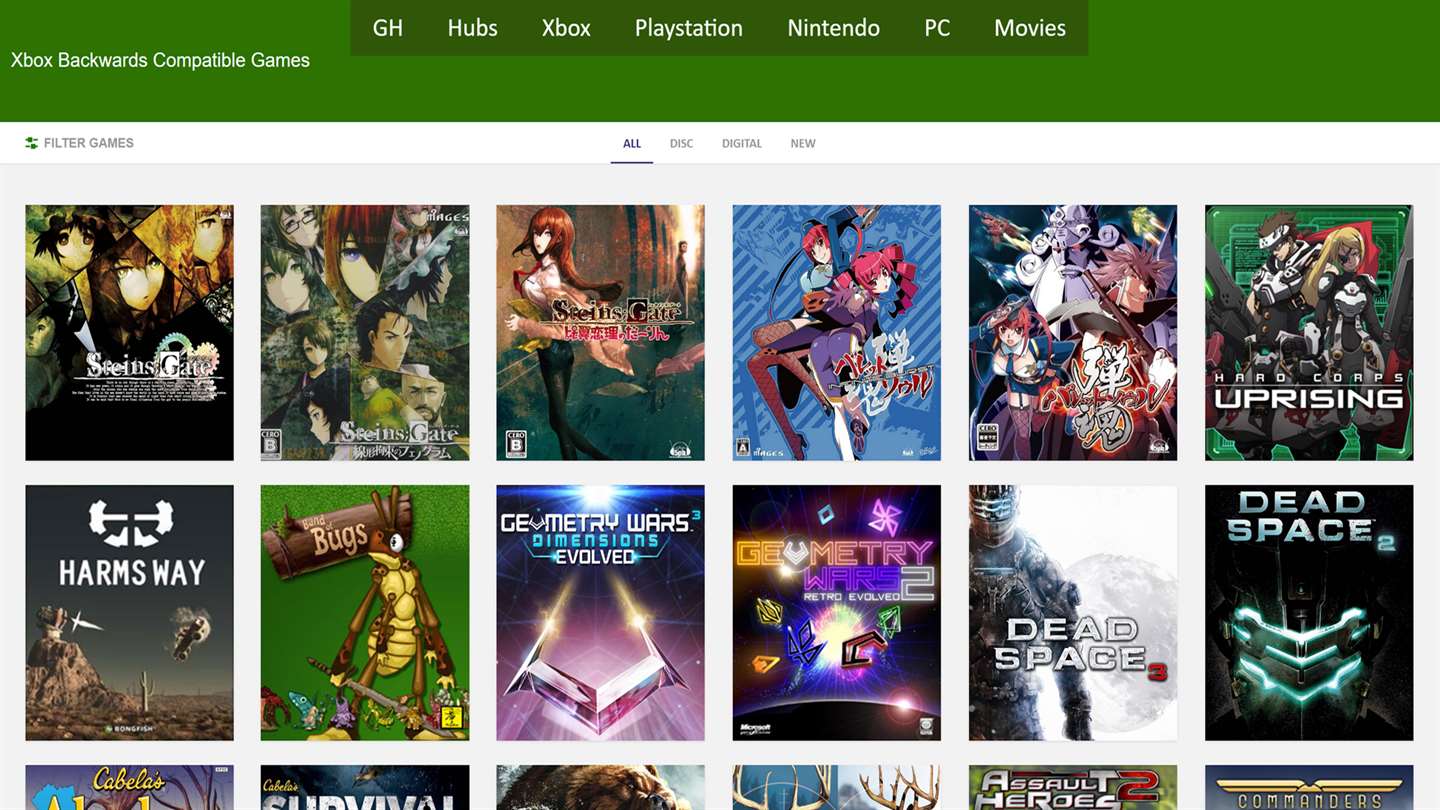Open the Steins;Gate cover with character collage
Screen dimensions: 1440x810
(365, 333)
